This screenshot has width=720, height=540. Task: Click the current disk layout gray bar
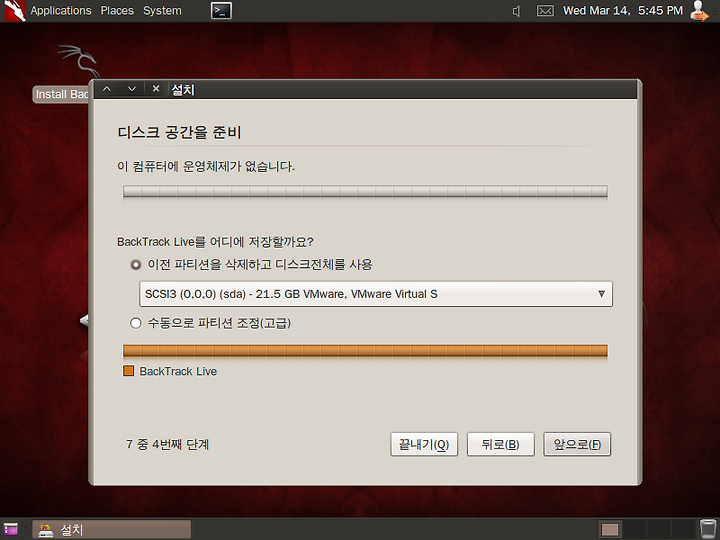(x=365, y=191)
